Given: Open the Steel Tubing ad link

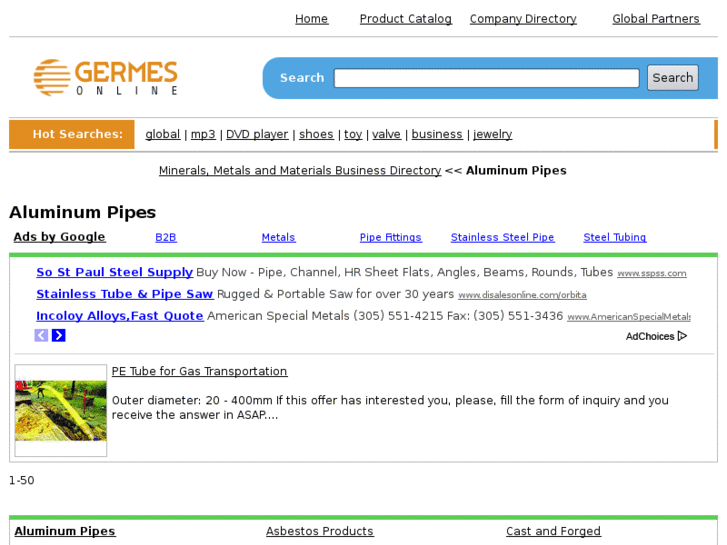Looking at the screenshot, I should point(614,237).
